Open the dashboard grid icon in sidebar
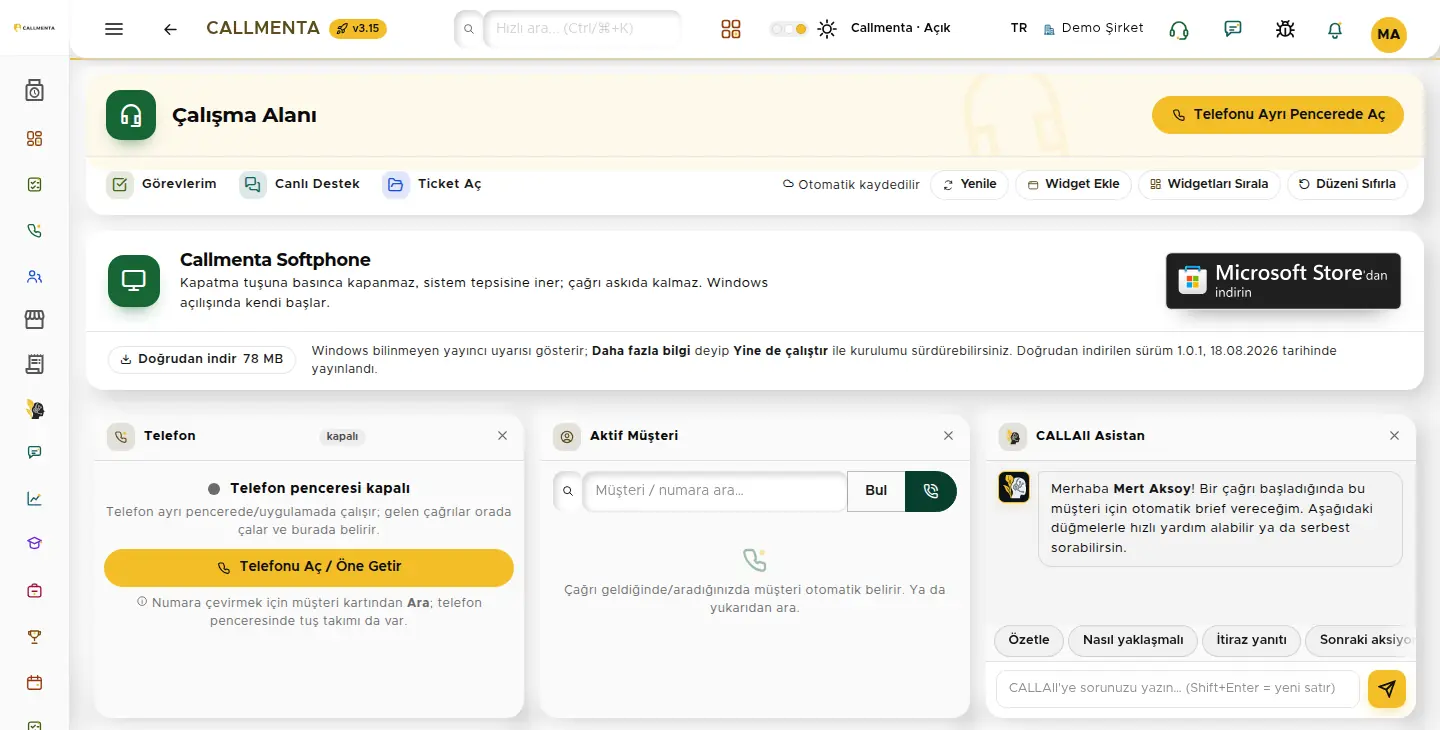Screen dimensions: 1440x730 pyautogui.click(x=35, y=139)
